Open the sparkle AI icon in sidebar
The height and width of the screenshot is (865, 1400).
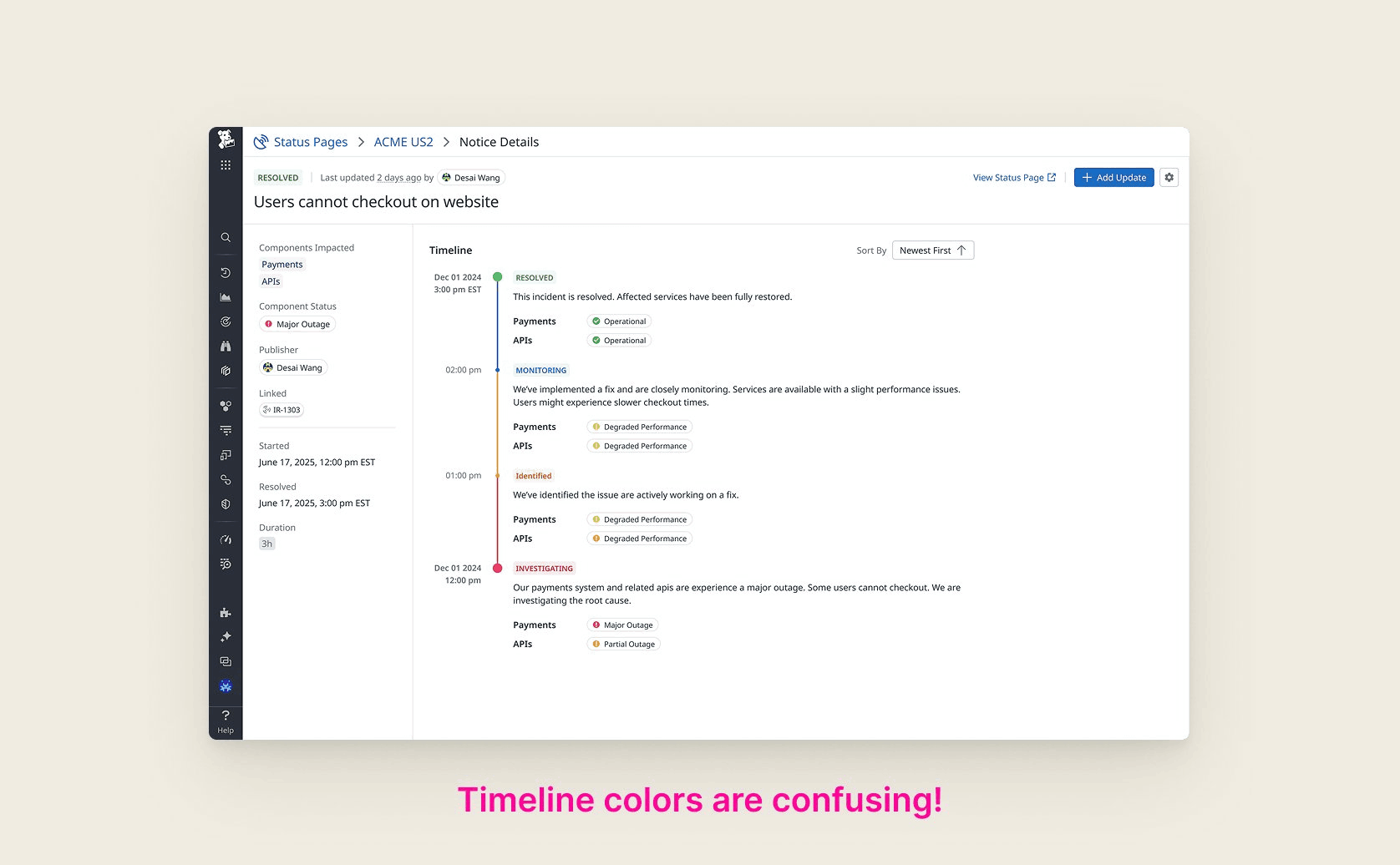pos(226,637)
